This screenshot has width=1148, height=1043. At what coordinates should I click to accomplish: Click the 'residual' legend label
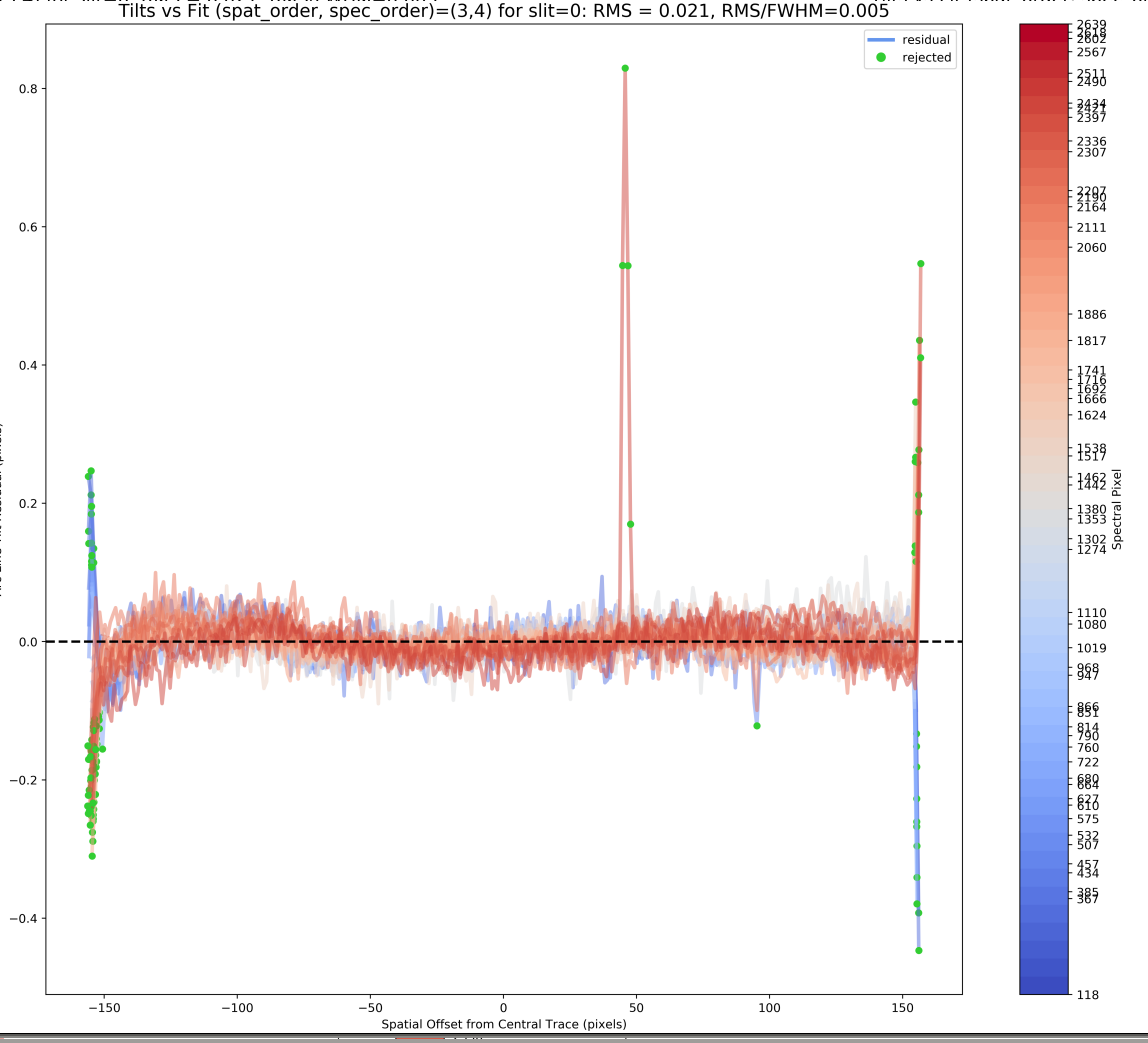(926, 40)
